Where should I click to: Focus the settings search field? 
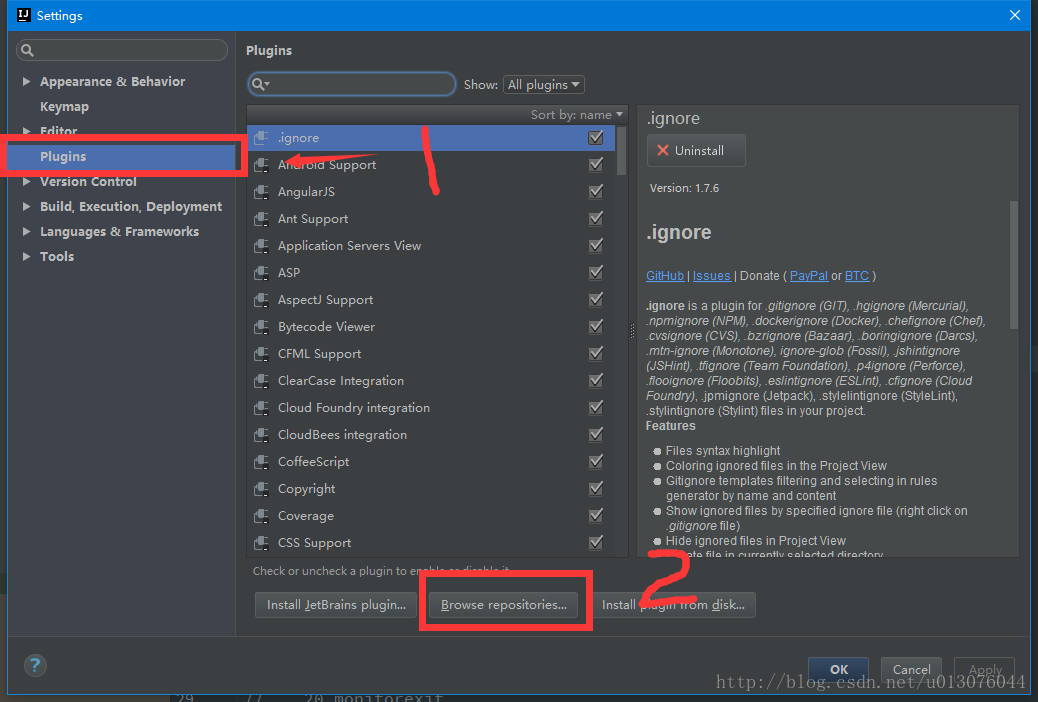point(122,50)
